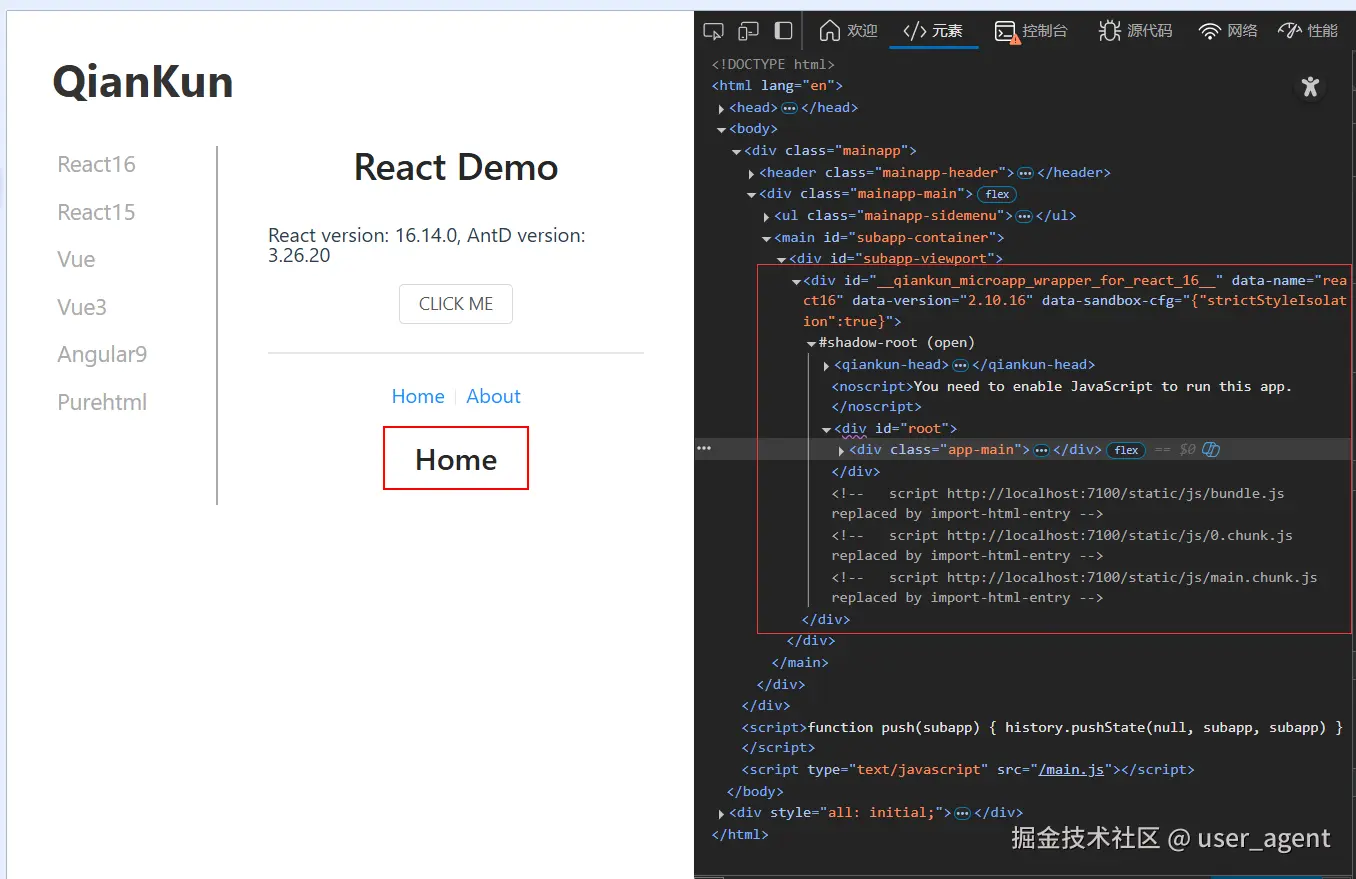Click ellipsis badge in qiankun-head element
Image resolution: width=1356 pixels, height=879 pixels.
960,365
